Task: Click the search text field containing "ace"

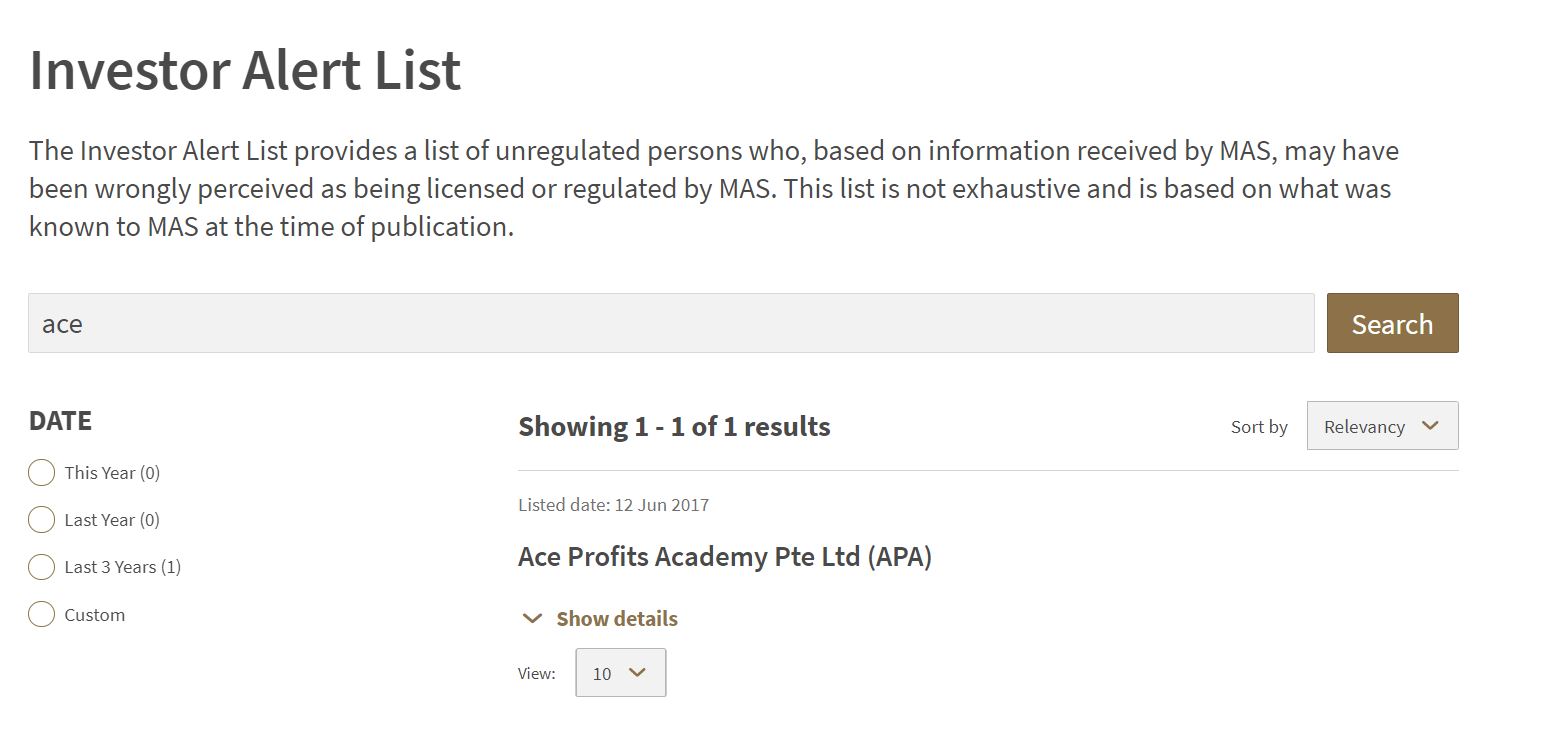Action: pos(670,323)
